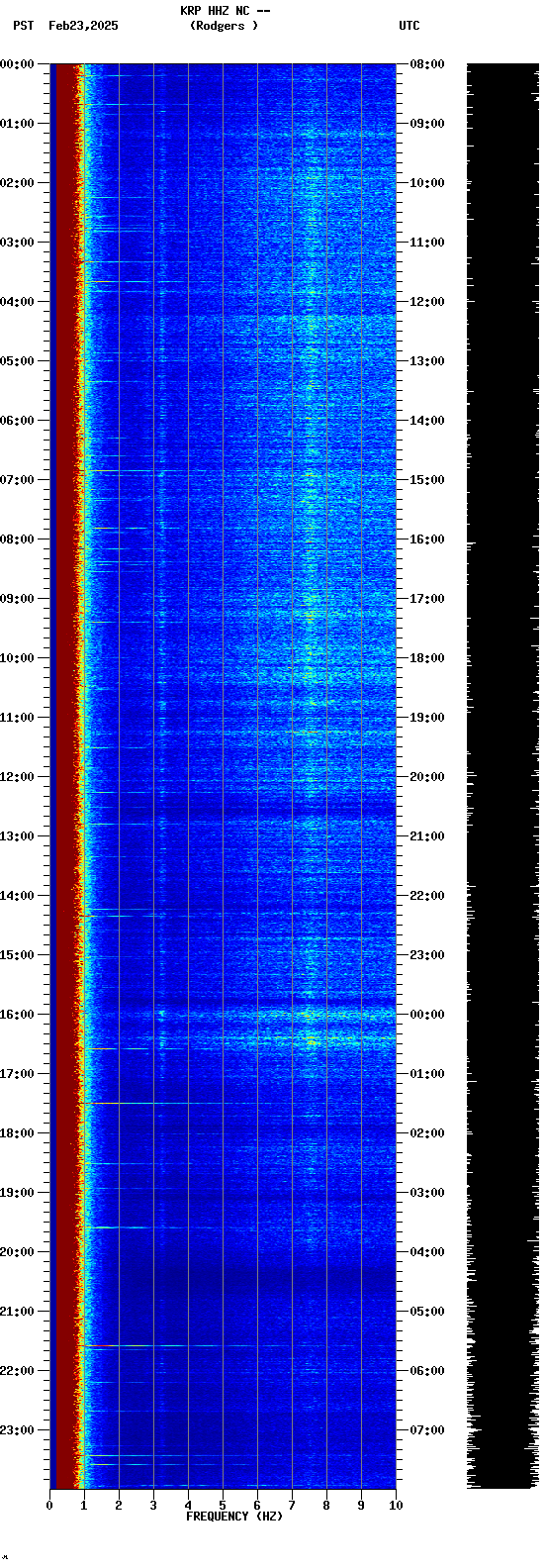Click the UTC time label '21:00'
This screenshot has width=546, height=1568.
point(427,836)
